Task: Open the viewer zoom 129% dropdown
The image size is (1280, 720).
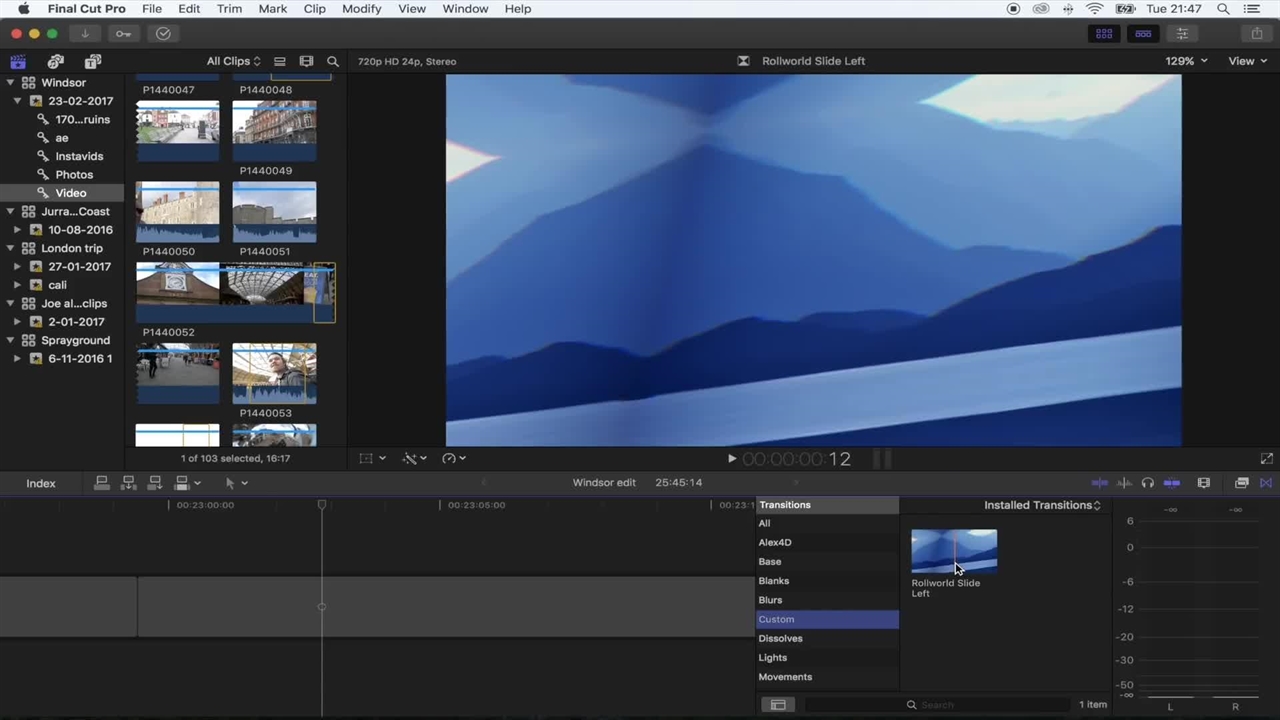Action: pyautogui.click(x=1186, y=61)
